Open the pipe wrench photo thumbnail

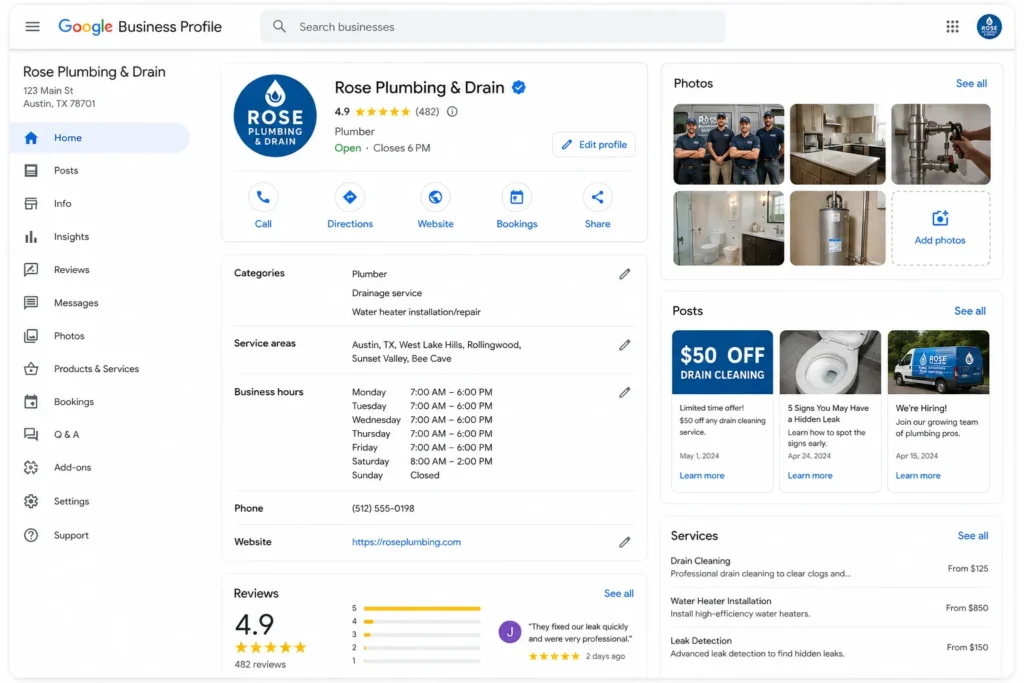(940, 144)
